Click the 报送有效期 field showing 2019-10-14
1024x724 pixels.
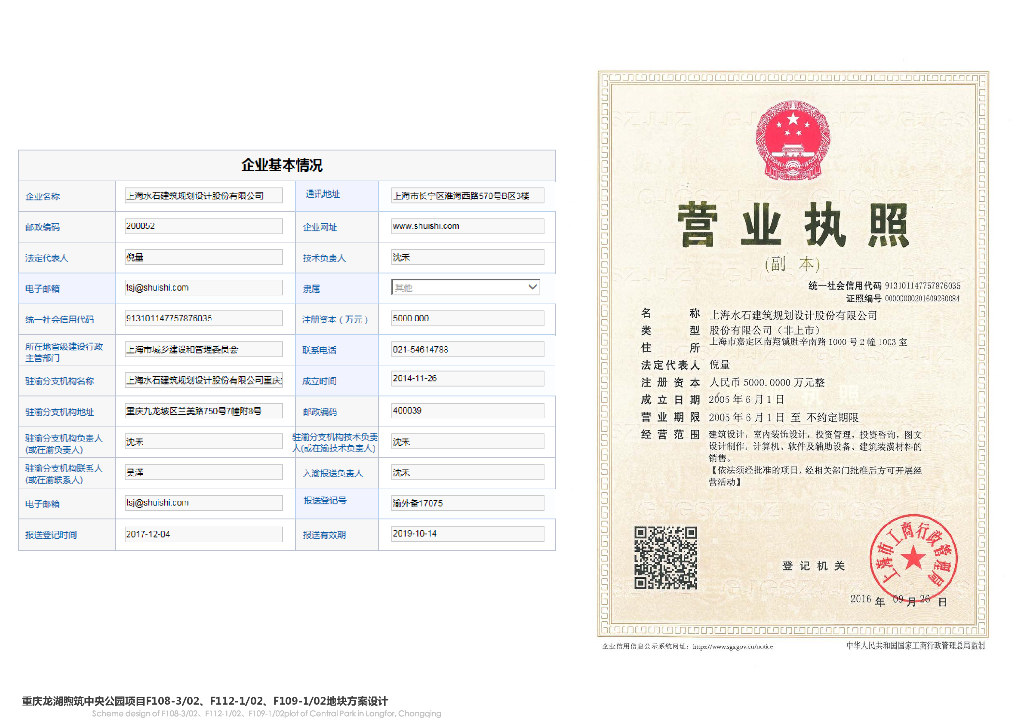click(468, 534)
